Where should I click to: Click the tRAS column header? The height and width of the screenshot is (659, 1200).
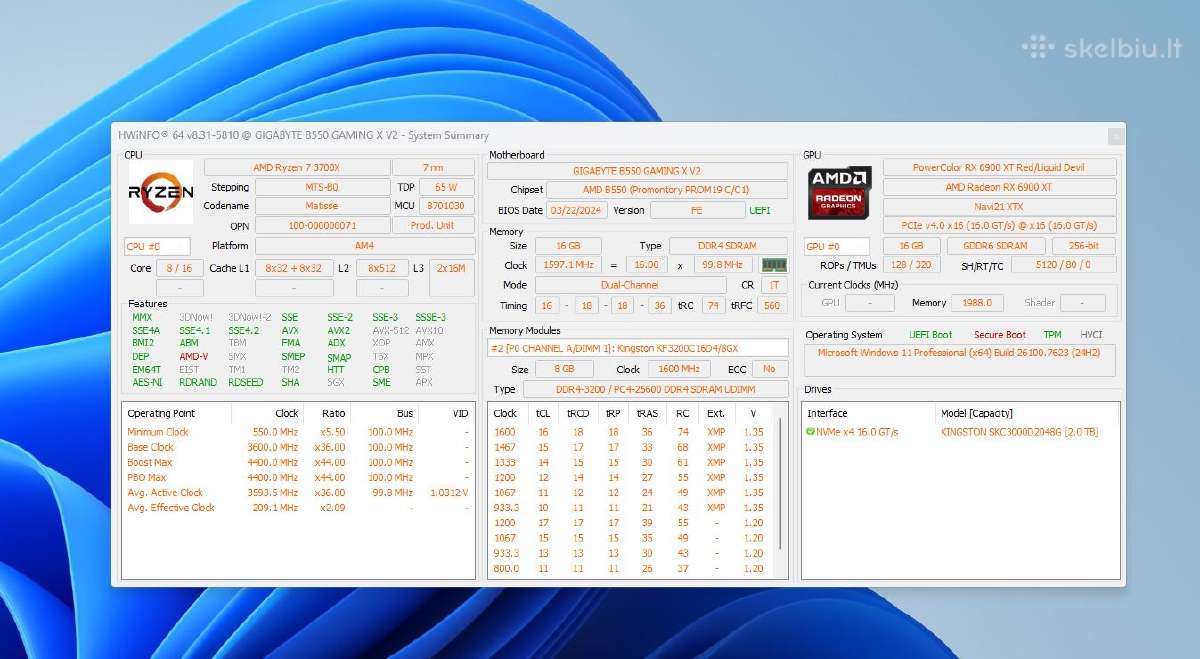647,413
